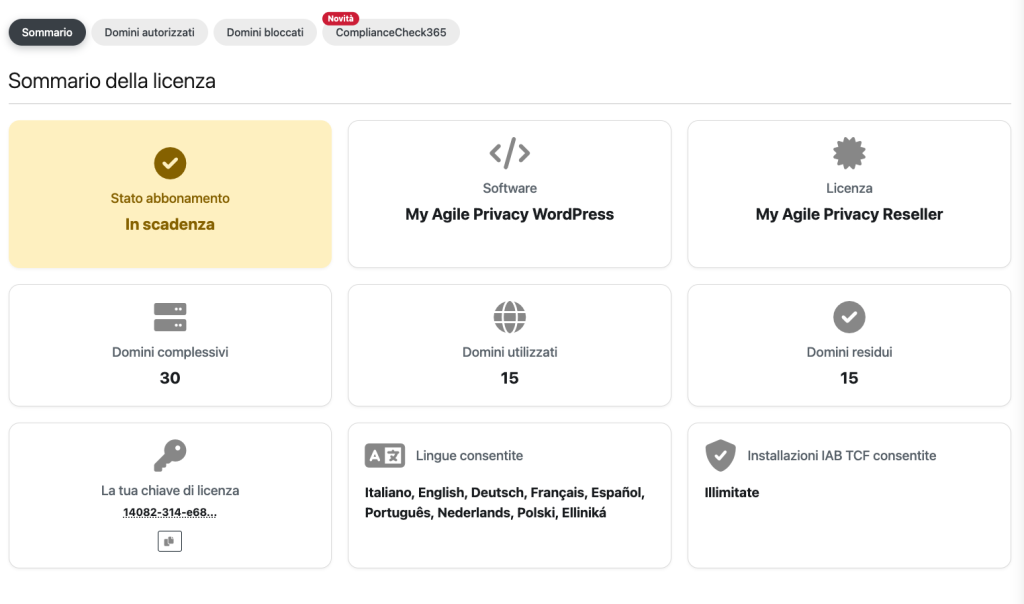Click the red Novità badge
The height and width of the screenshot is (604, 1024).
coord(342,18)
